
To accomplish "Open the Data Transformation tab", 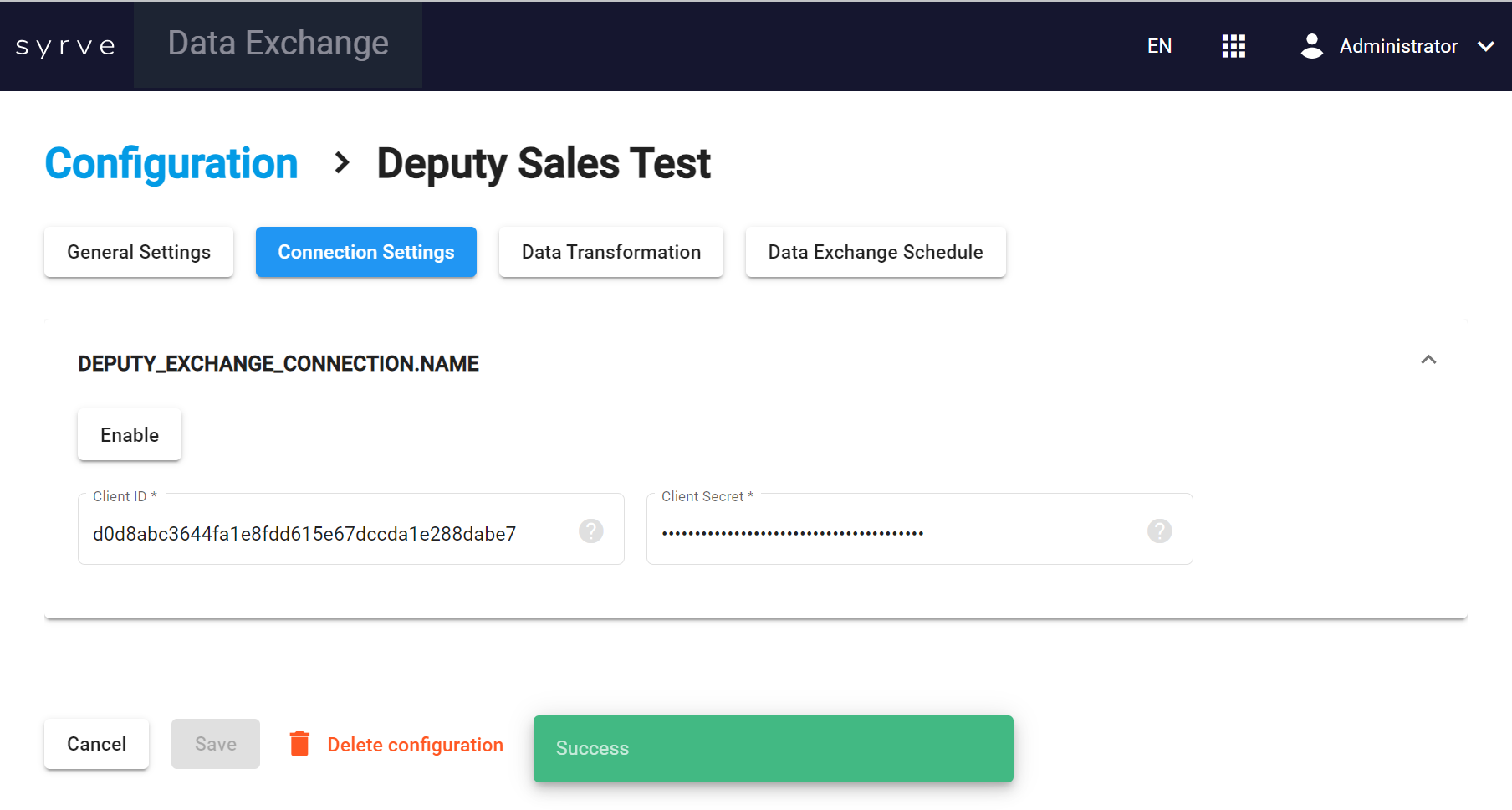I will (610, 252).
